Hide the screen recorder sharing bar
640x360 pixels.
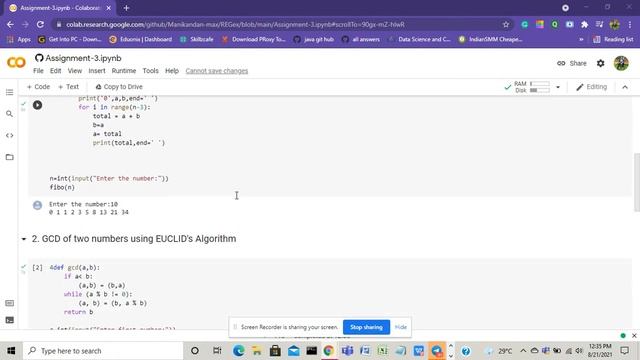click(x=400, y=327)
